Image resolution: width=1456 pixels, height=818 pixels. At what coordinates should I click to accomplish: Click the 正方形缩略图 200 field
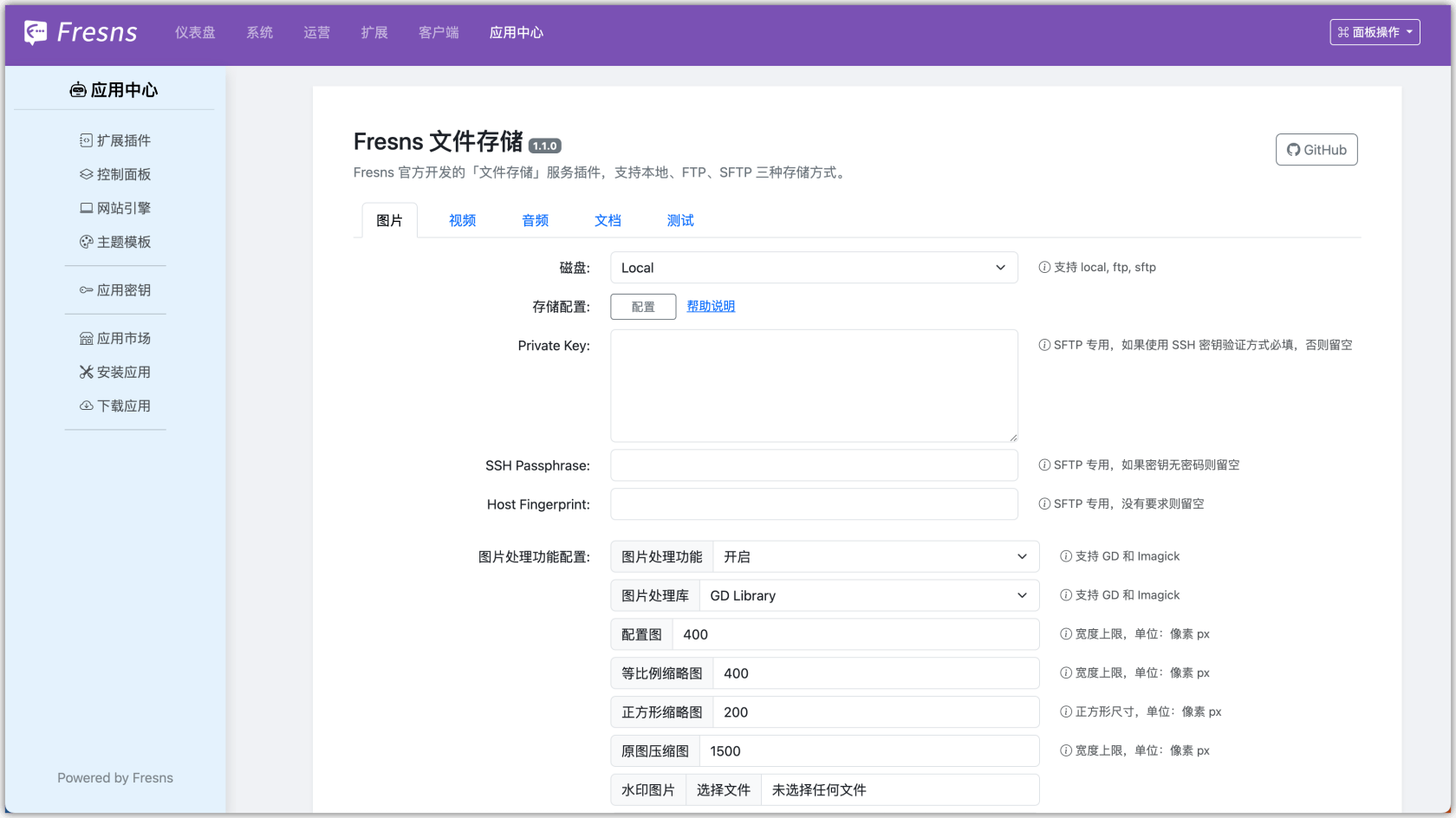coord(875,712)
